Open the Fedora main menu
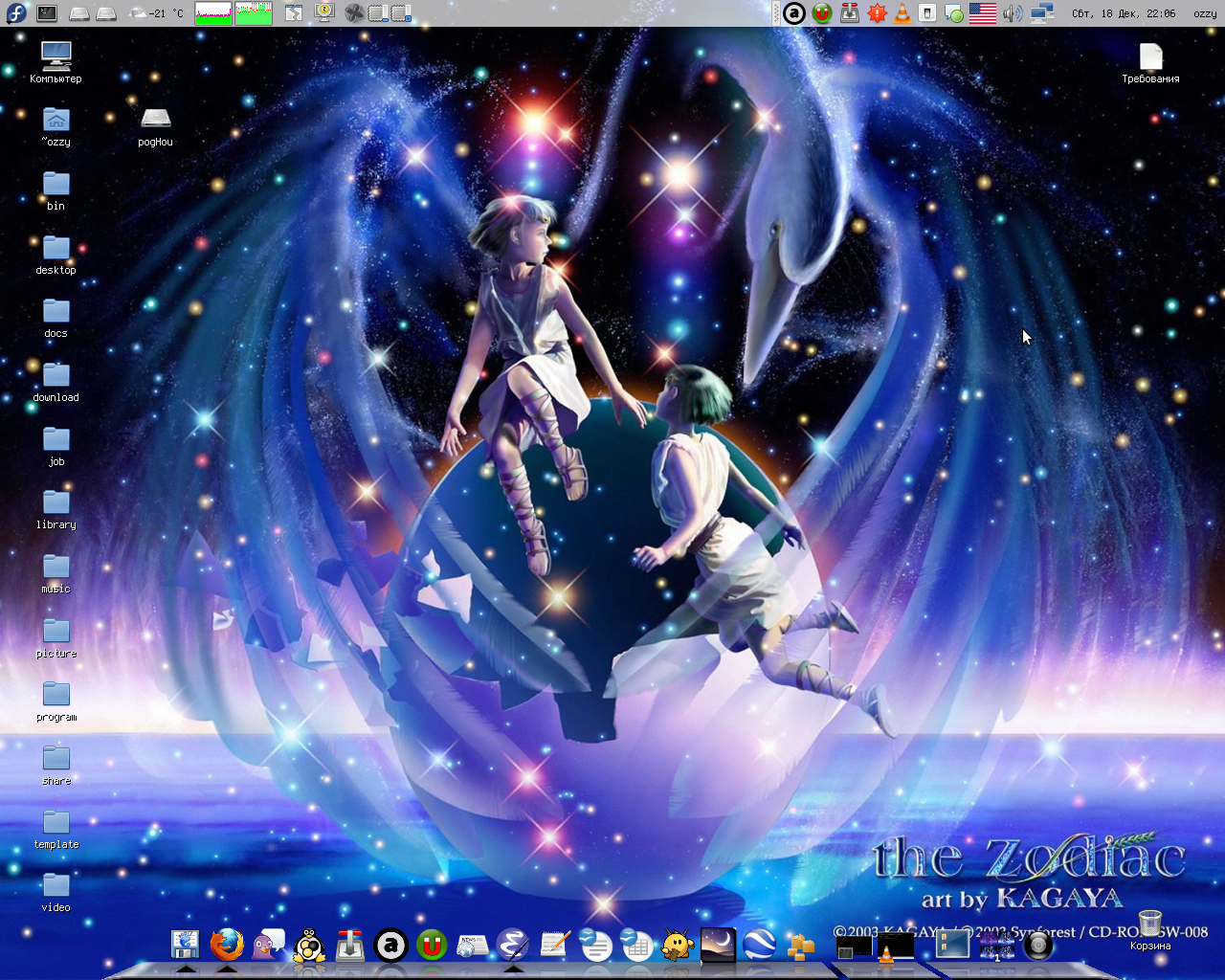 tap(16, 12)
